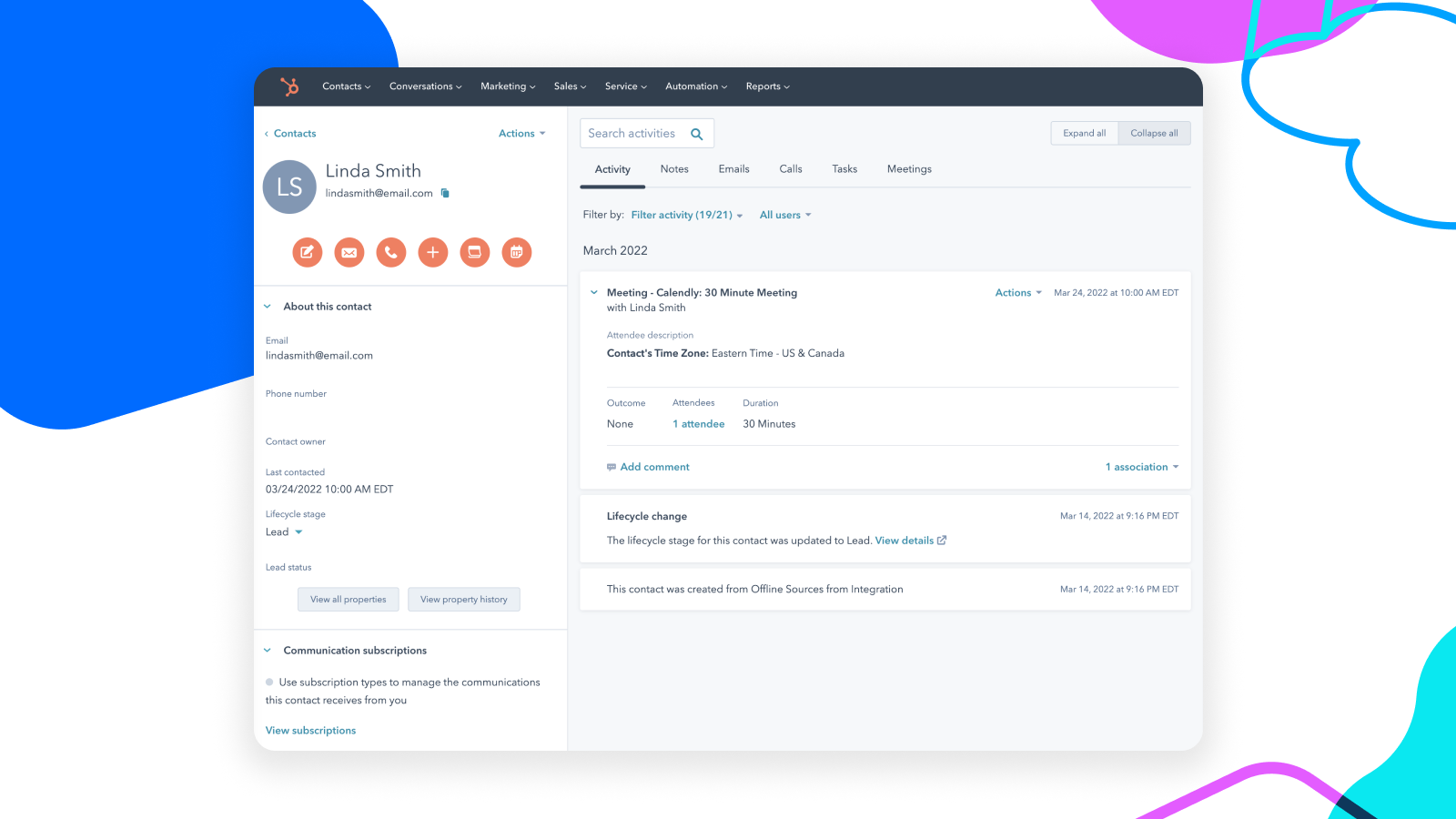This screenshot has width=1456, height=819.
Task: Click the Last contacted date value
Action: coord(329,490)
